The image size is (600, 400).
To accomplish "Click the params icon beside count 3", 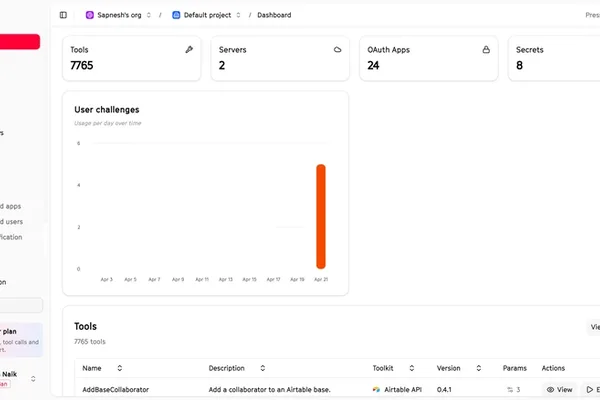I will (x=510, y=389).
